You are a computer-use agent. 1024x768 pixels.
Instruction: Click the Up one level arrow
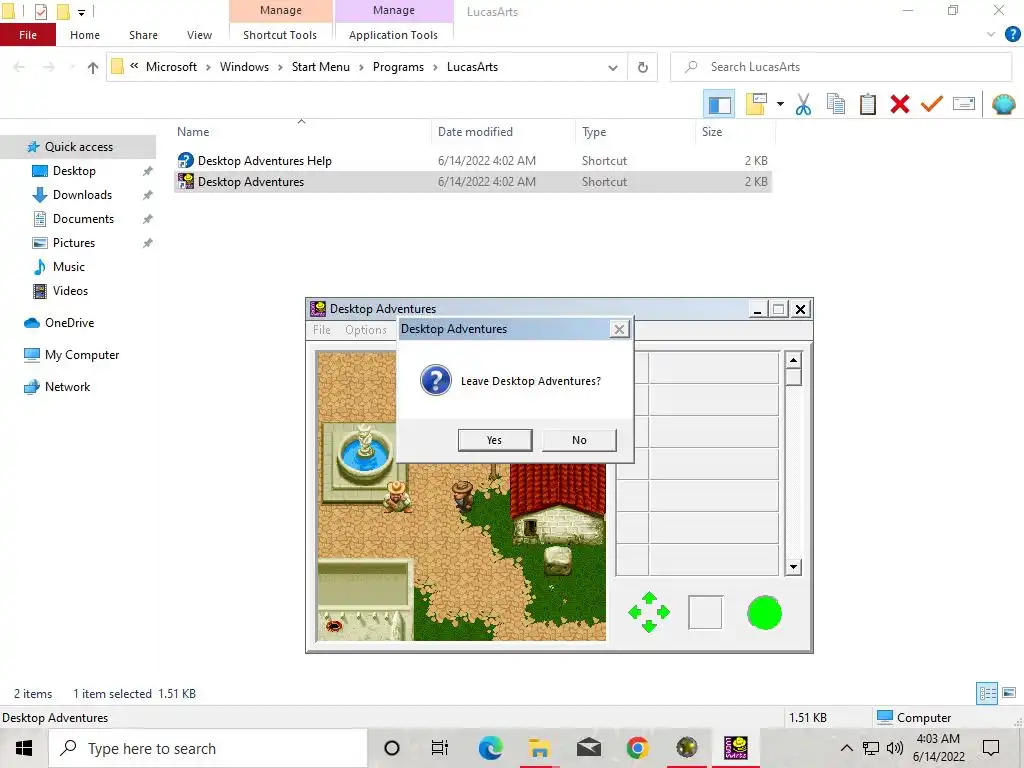[x=93, y=67]
